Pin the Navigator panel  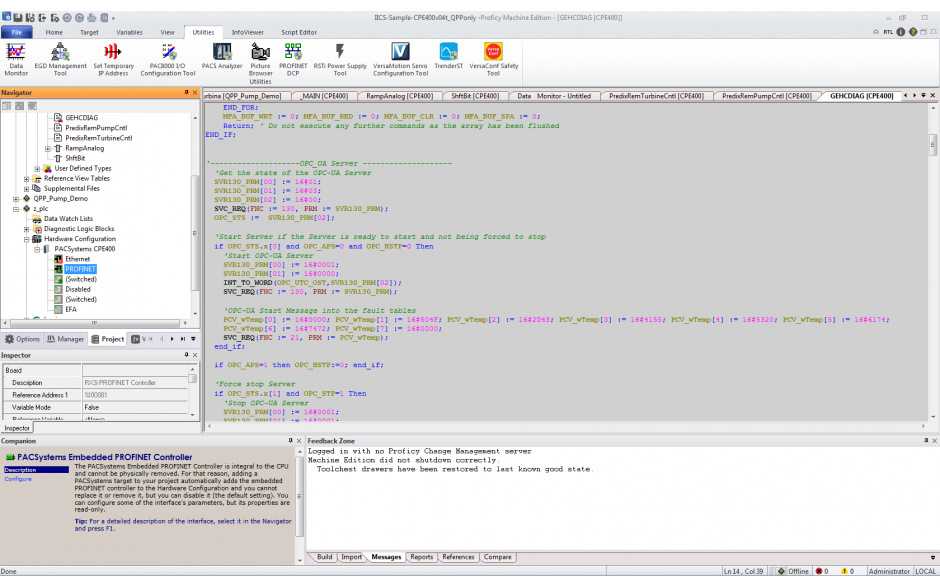point(186,92)
